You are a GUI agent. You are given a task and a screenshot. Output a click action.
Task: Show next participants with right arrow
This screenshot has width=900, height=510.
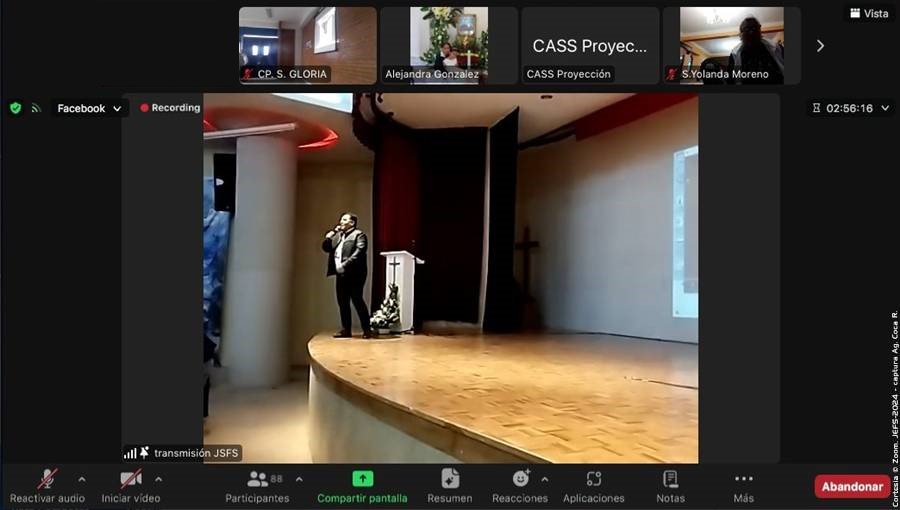pos(820,46)
